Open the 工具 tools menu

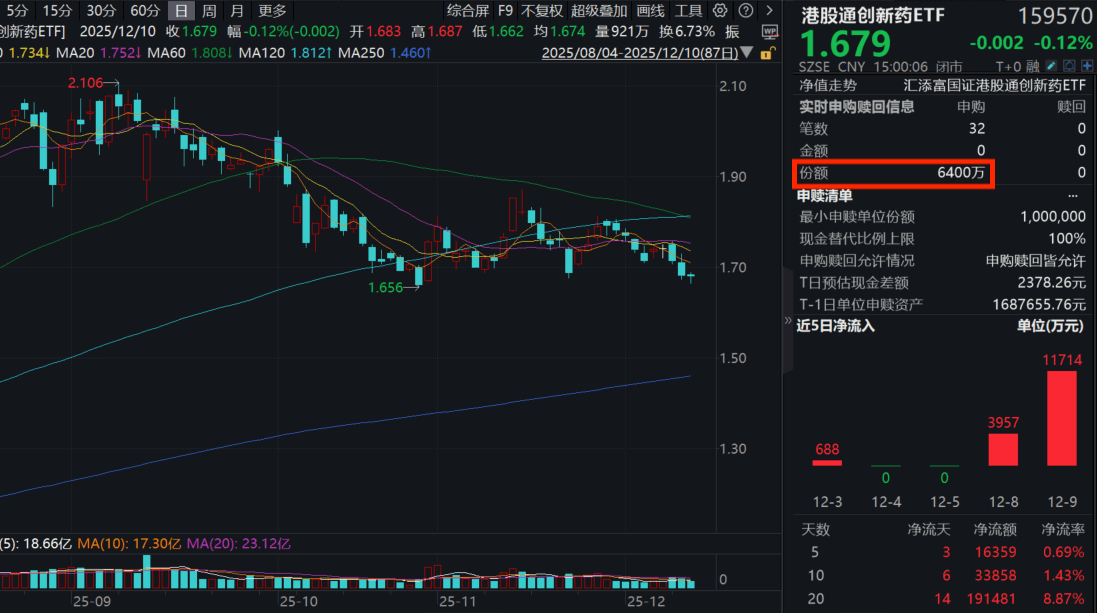[688, 11]
